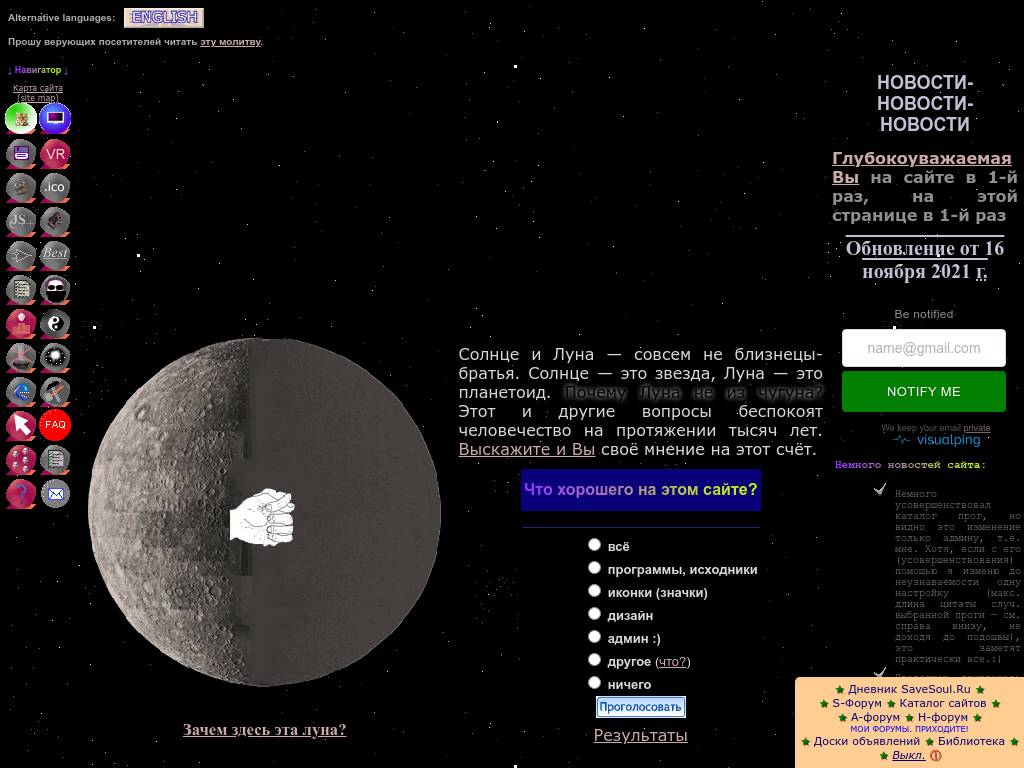
Task: Click the green NOTIFY ME button
Action: tap(923, 392)
